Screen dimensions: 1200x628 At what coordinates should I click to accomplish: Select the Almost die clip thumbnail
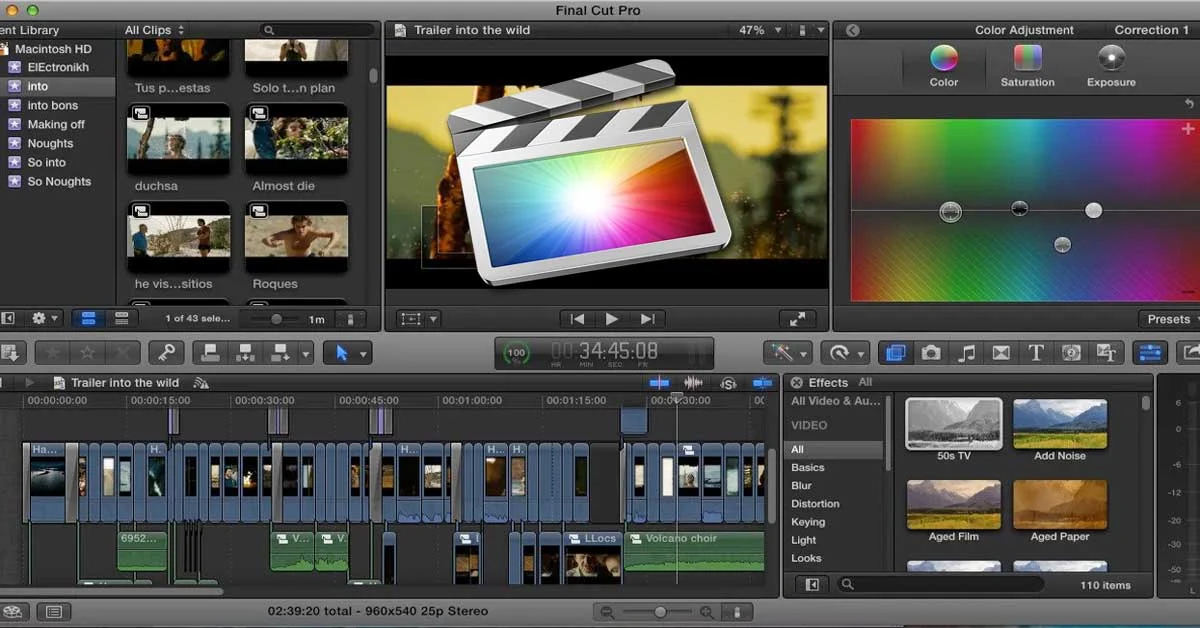pyautogui.click(x=297, y=139)
